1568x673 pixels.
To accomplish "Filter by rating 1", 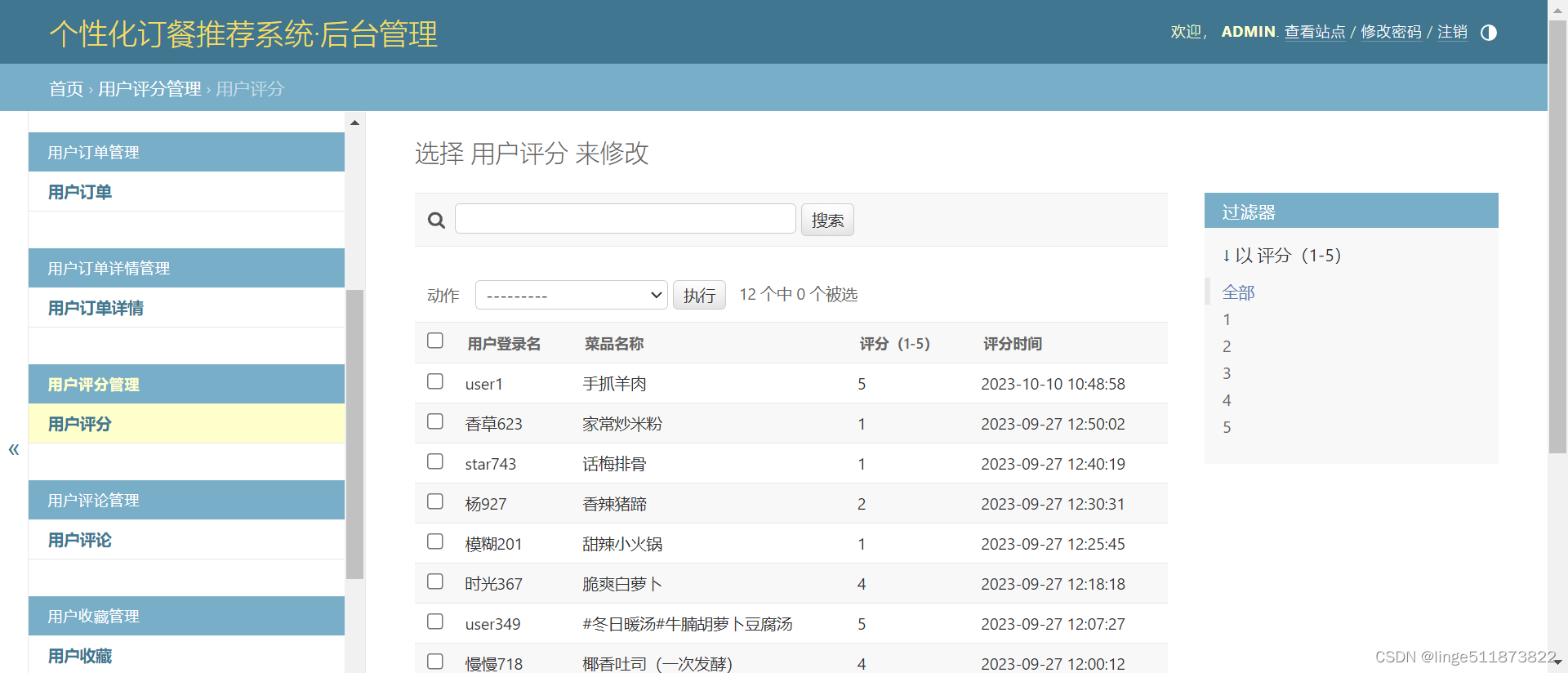I will (x=1227, y=319).
